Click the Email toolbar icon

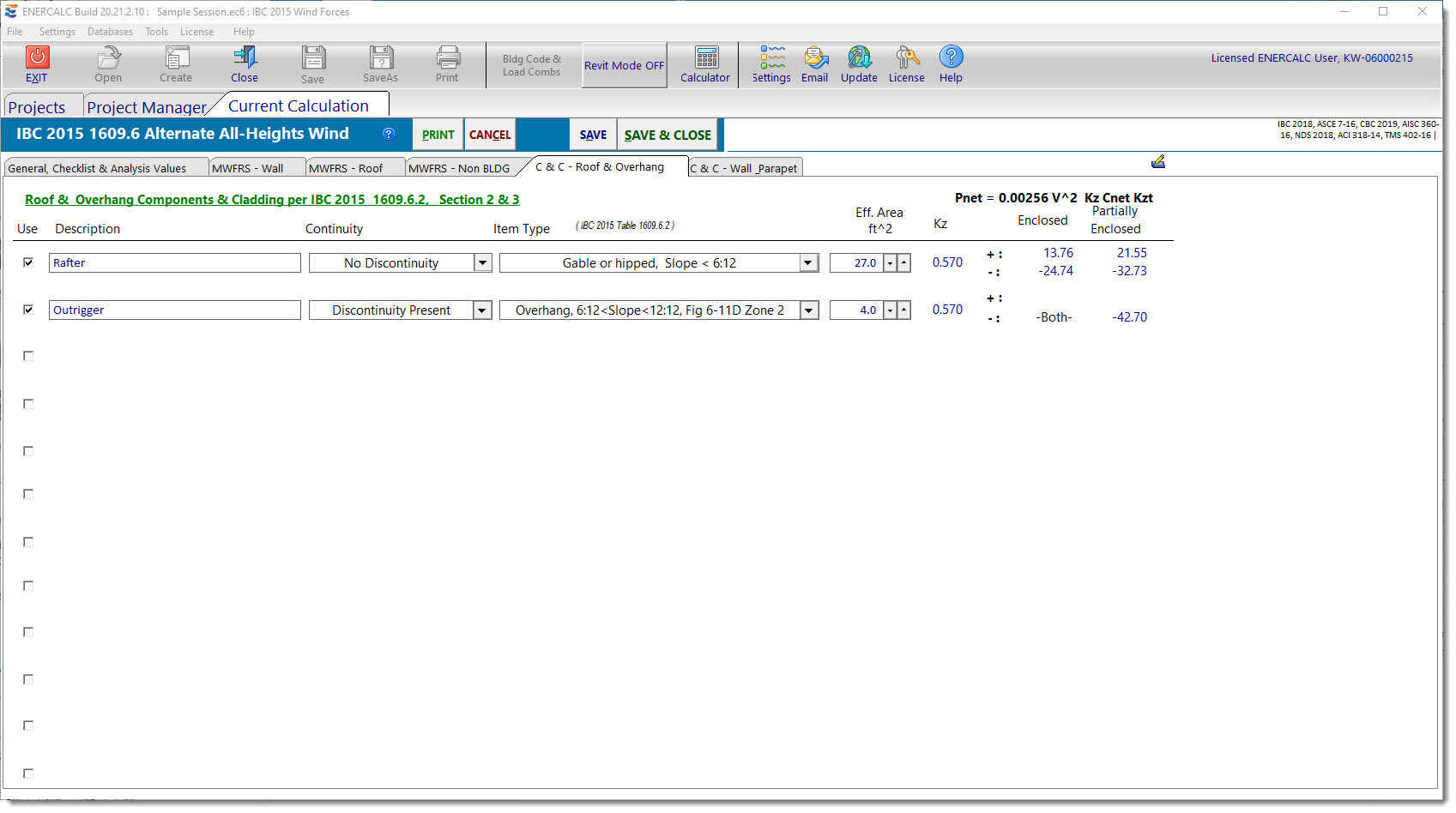pyautogui.click(x=814, y=57)
